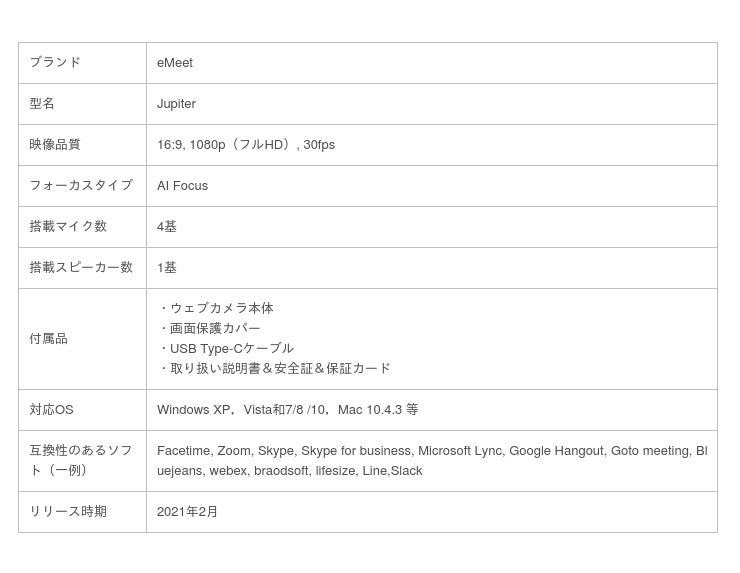The height and width of the screenshot is (573, 740).
Task: Click the 型名 row header
Action: (x=42, y=104)
